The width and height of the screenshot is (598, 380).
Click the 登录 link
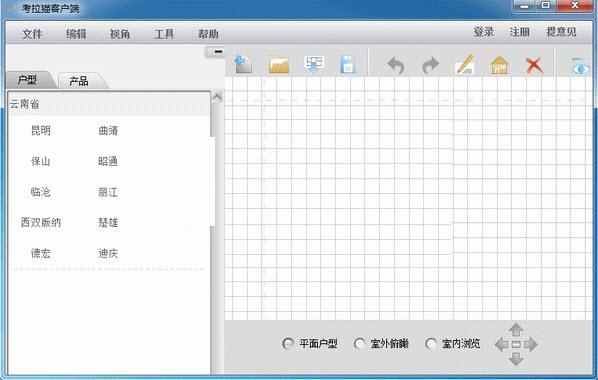[x=484, y=32]
